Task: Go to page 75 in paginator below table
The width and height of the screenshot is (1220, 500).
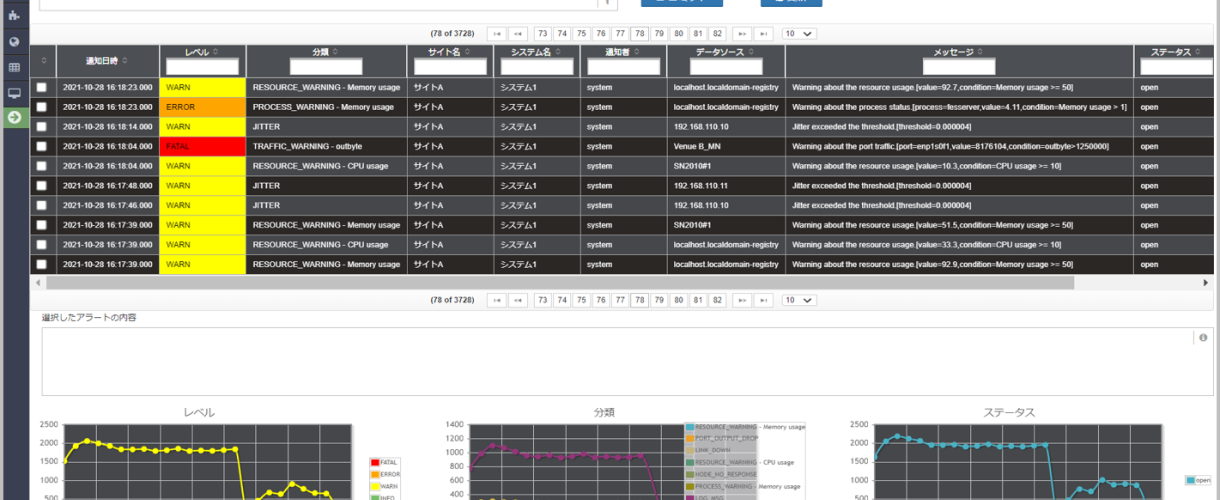Action: point(582,300)
